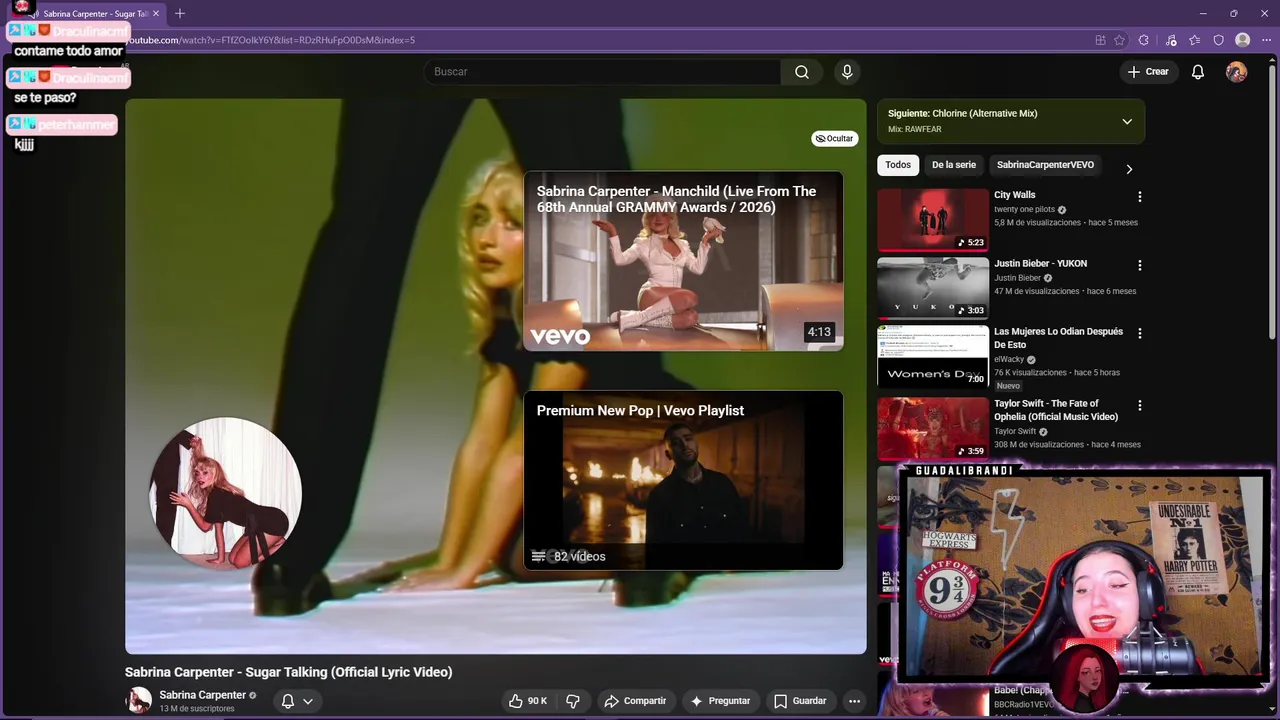The width and height of the screenshot is (1280, 720).
Task: Open browser profile icon
Action: pyautogui.click(x=1242, y=40)
